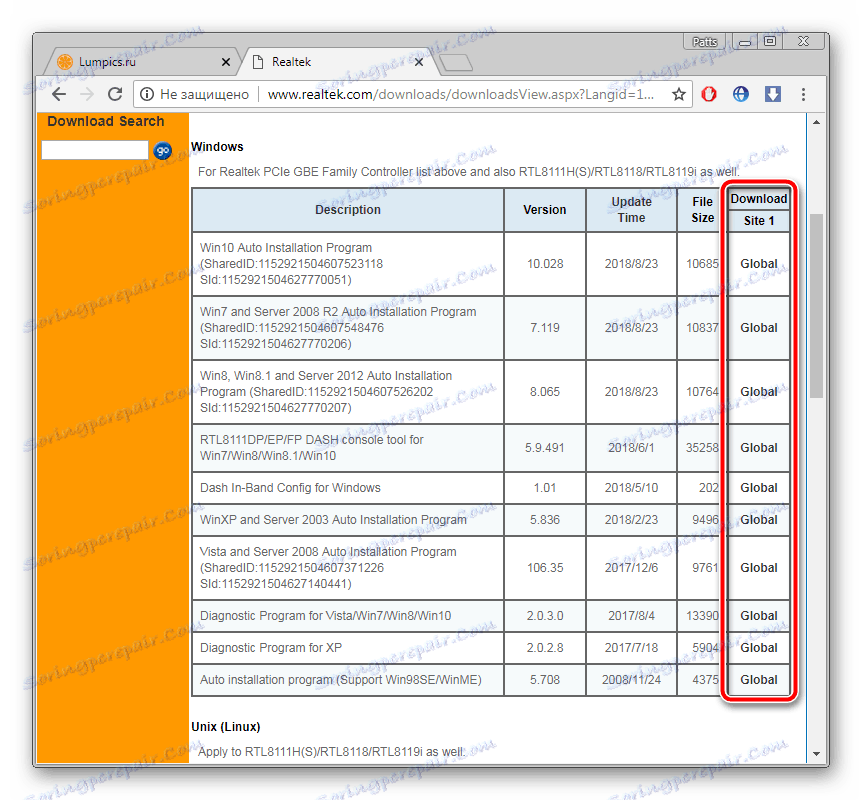
Task: Click version 7.119 cell
Action: pyautogui.click(x=545, y=328)
